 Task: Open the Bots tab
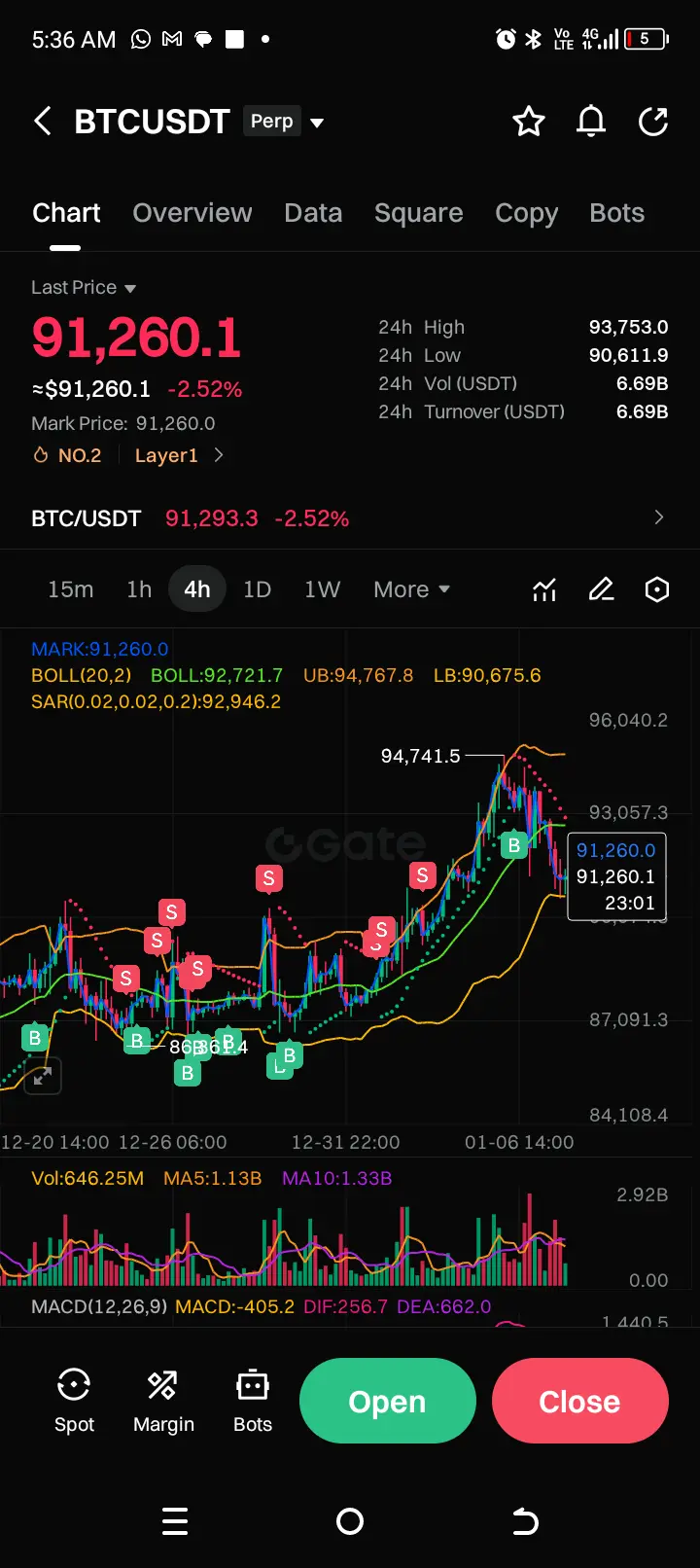pyautogui.click(x=617, y=213)
